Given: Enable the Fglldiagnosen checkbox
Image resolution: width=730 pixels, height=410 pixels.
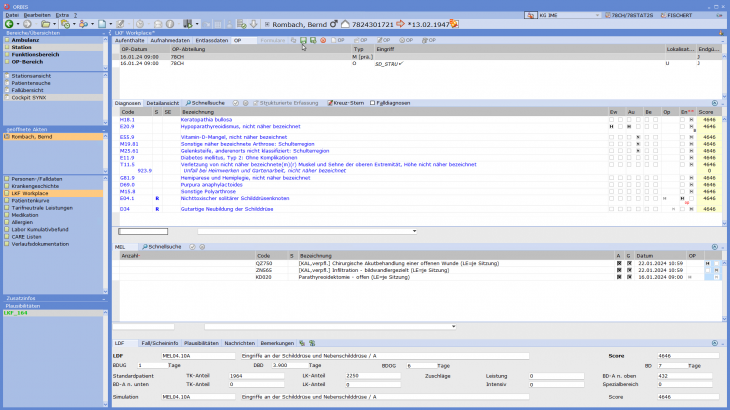Looking at the screenshot, I should tap(370, 103).
